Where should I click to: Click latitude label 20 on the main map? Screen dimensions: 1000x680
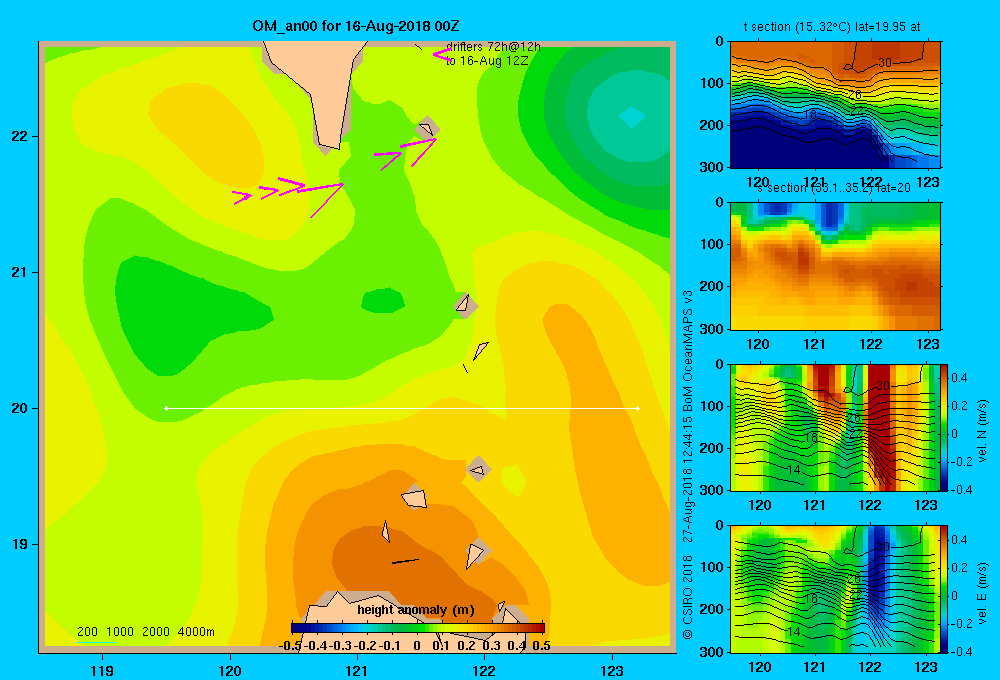click(19, 408)
